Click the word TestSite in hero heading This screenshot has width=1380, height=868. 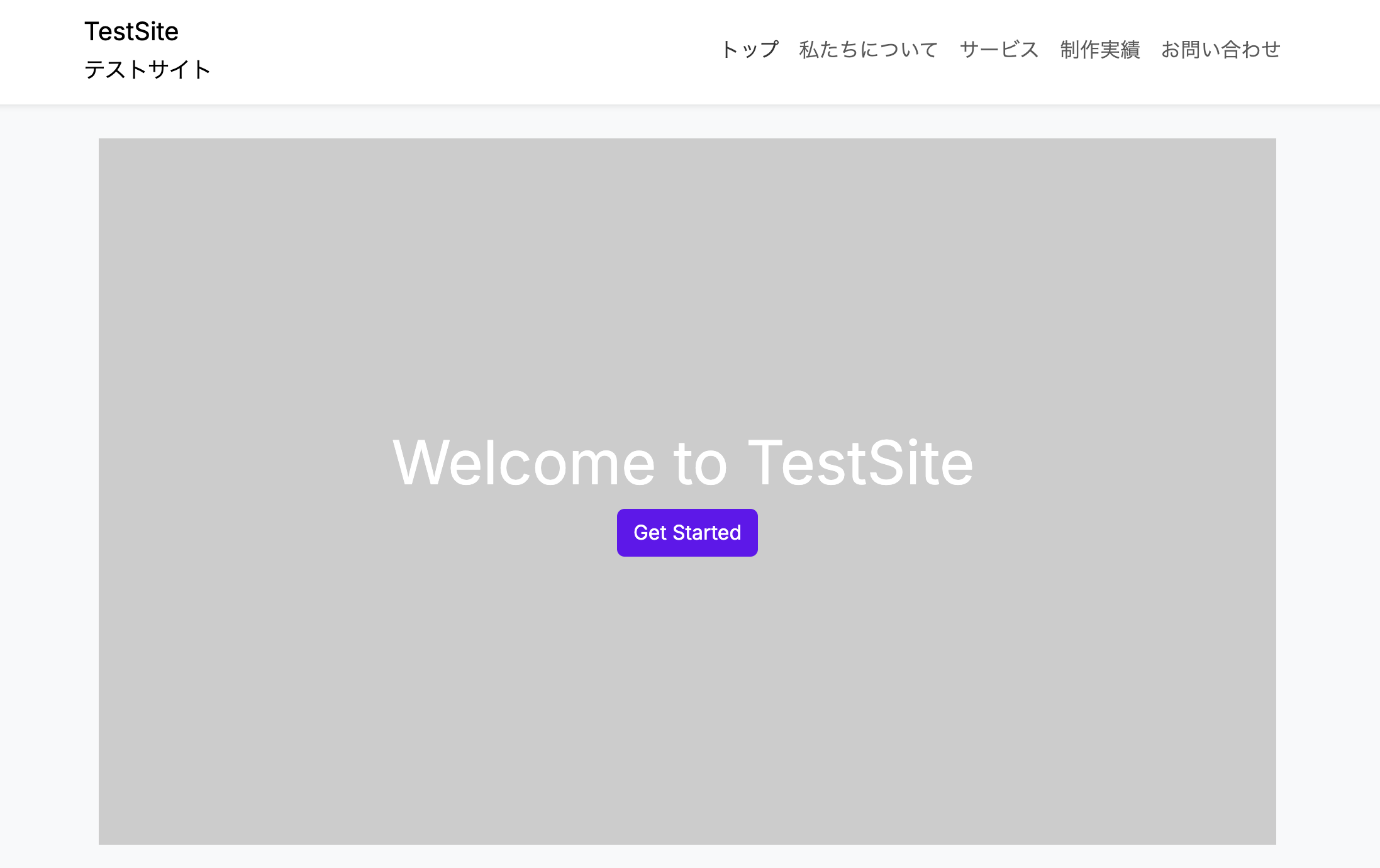pos(860,463)
